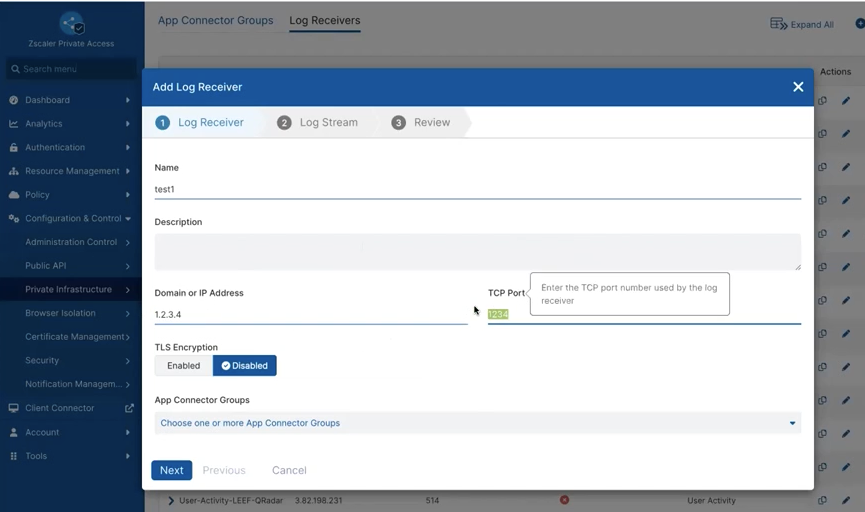Open the App Connector Groups dropdown
The image size is (865, 512).
tap(477, 423)
